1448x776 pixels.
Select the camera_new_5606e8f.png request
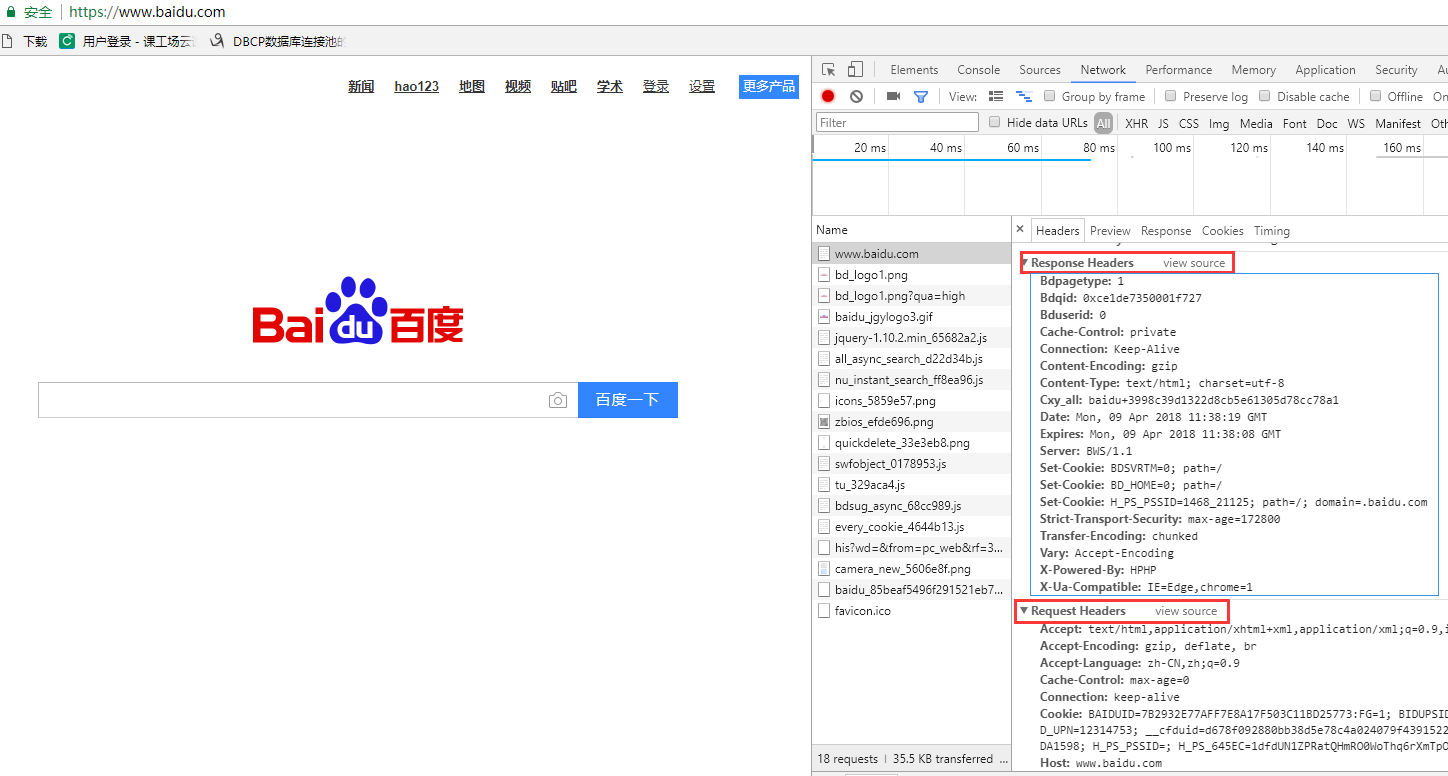pyautogui.click(x=912, y=569)
